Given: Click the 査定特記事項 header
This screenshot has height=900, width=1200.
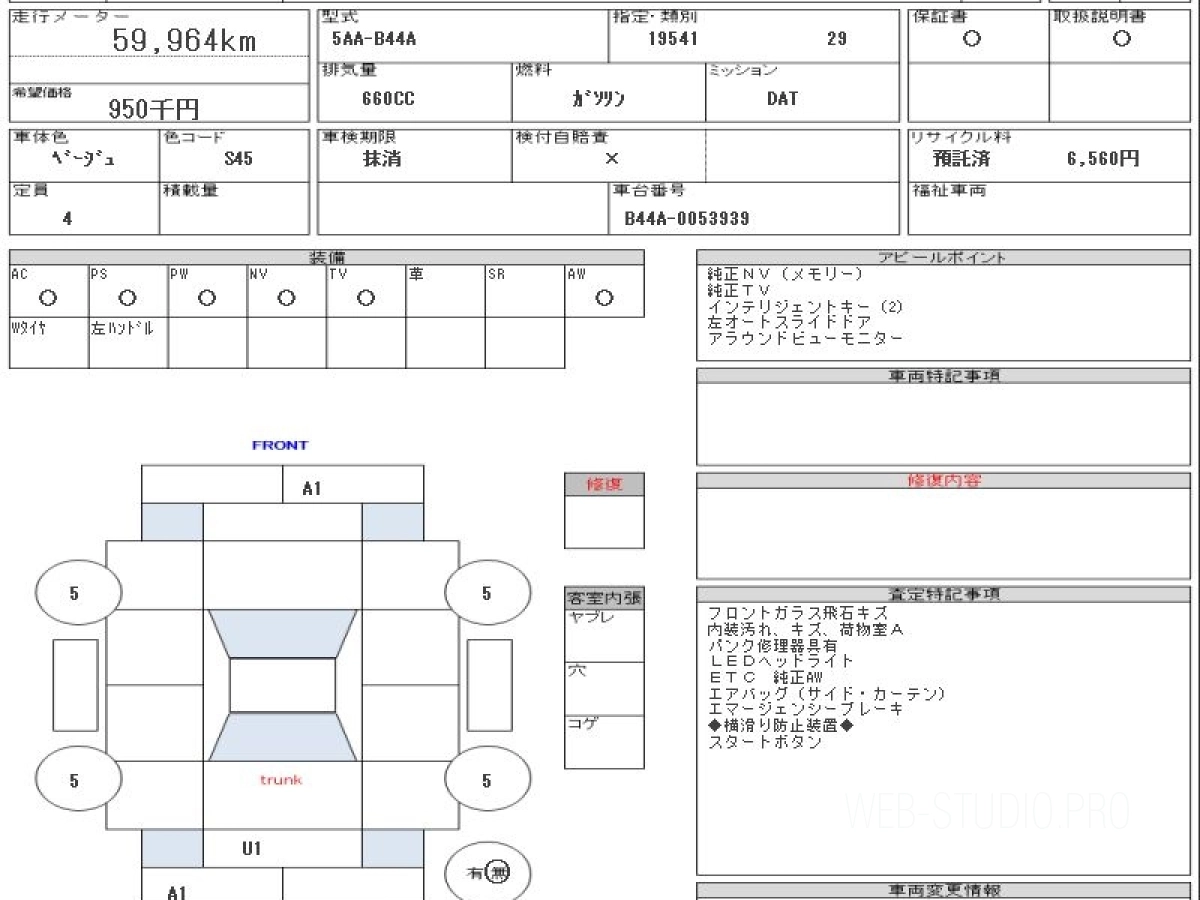Looking at the screenshot, I should click(x=943, y=594).
